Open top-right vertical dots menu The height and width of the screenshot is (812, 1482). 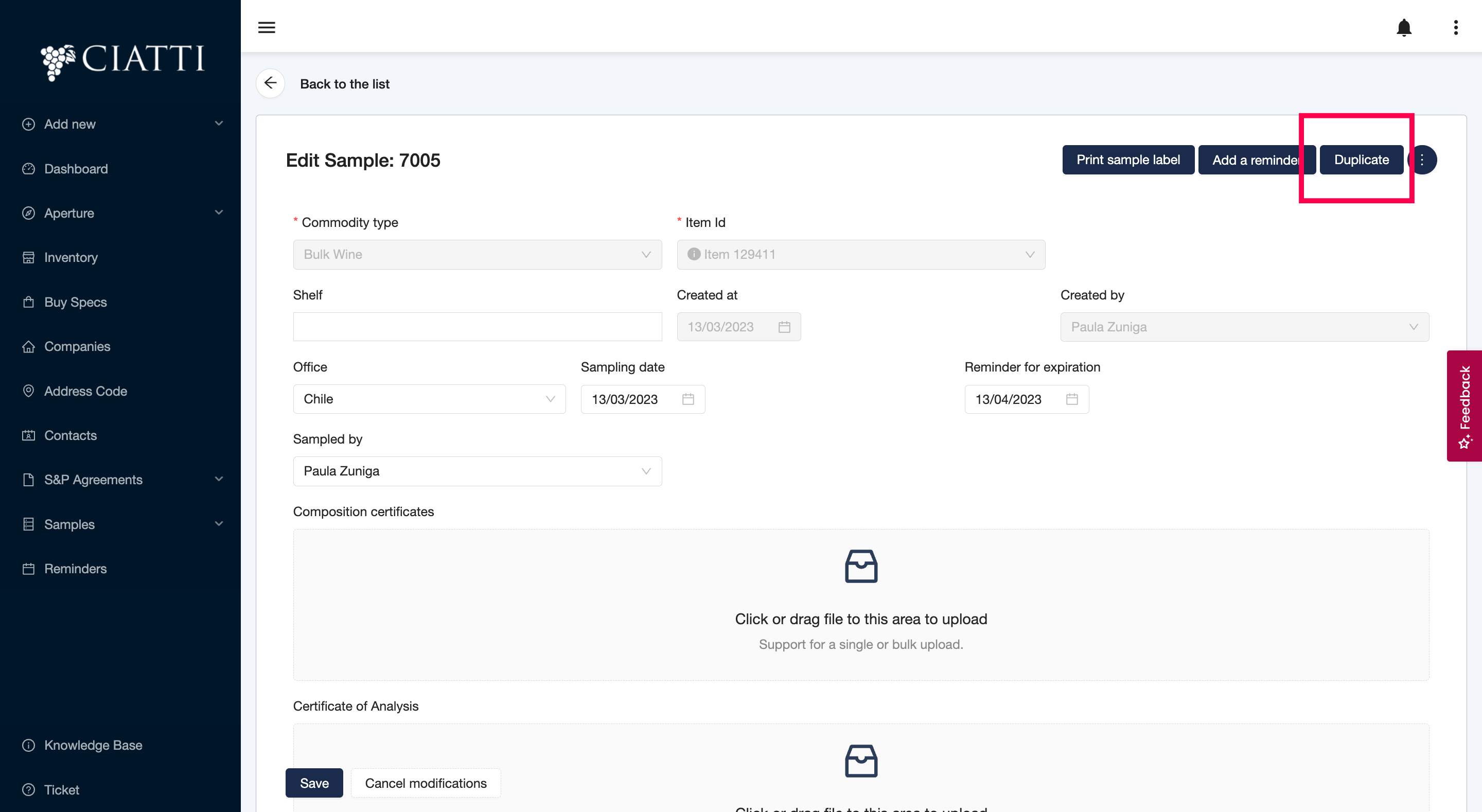1456,27
